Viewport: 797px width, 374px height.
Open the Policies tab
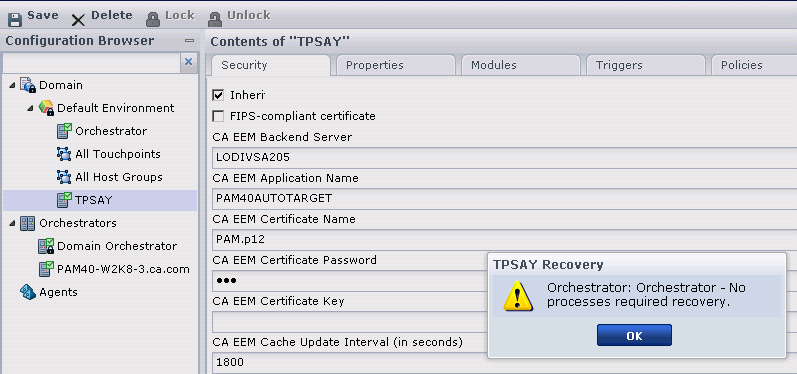(x=754, y=65)
